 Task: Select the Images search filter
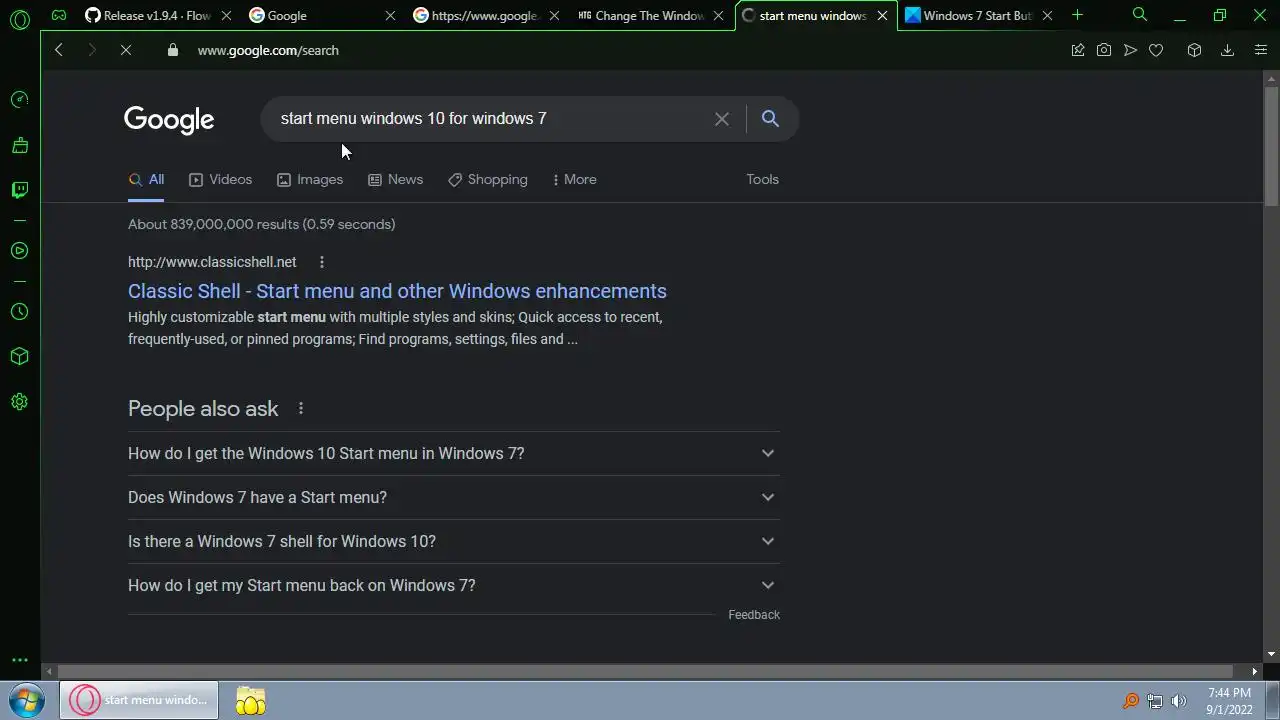[x=310, y=179]
